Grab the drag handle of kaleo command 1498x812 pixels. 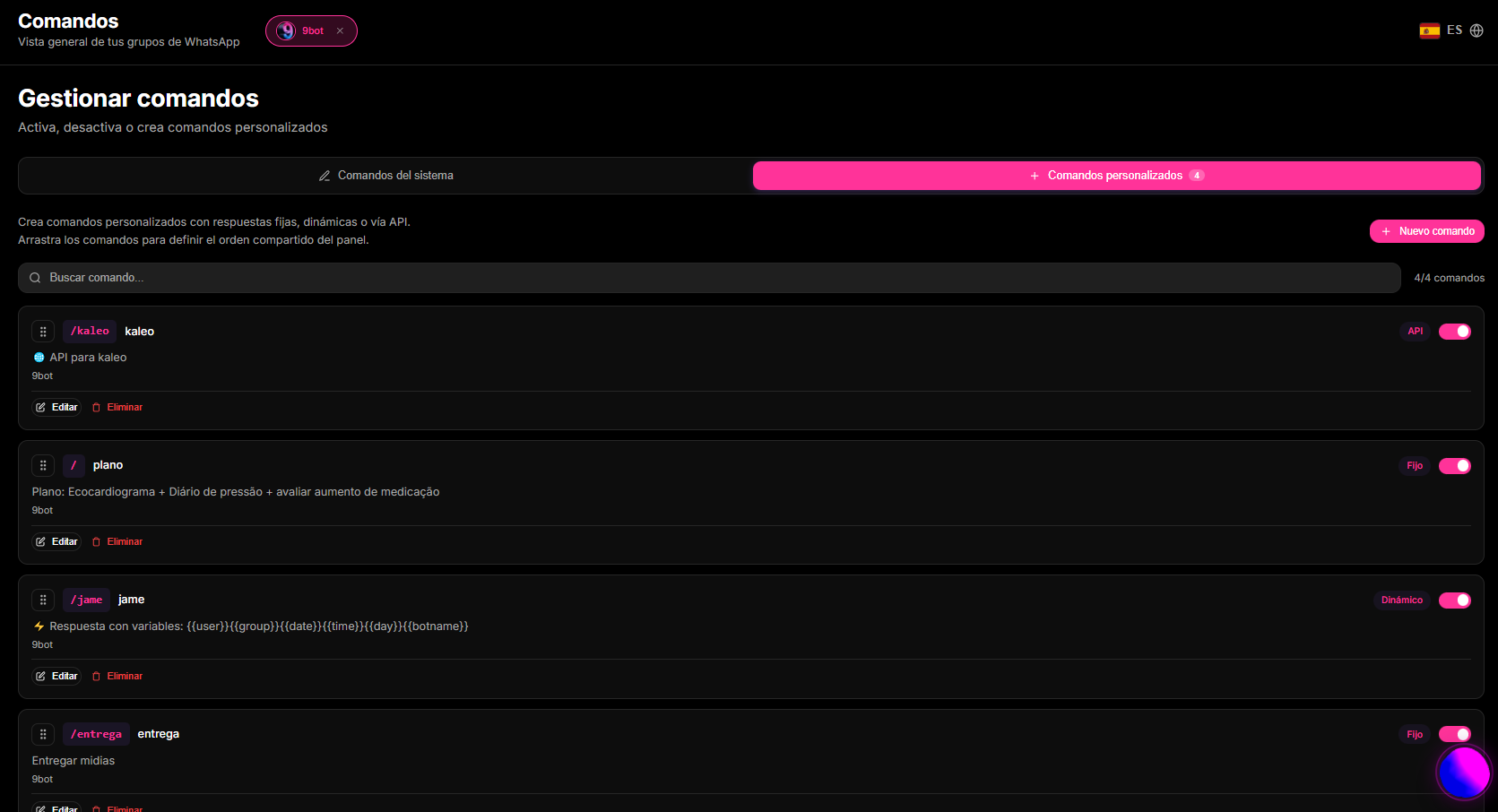click(x=43, y=332)
